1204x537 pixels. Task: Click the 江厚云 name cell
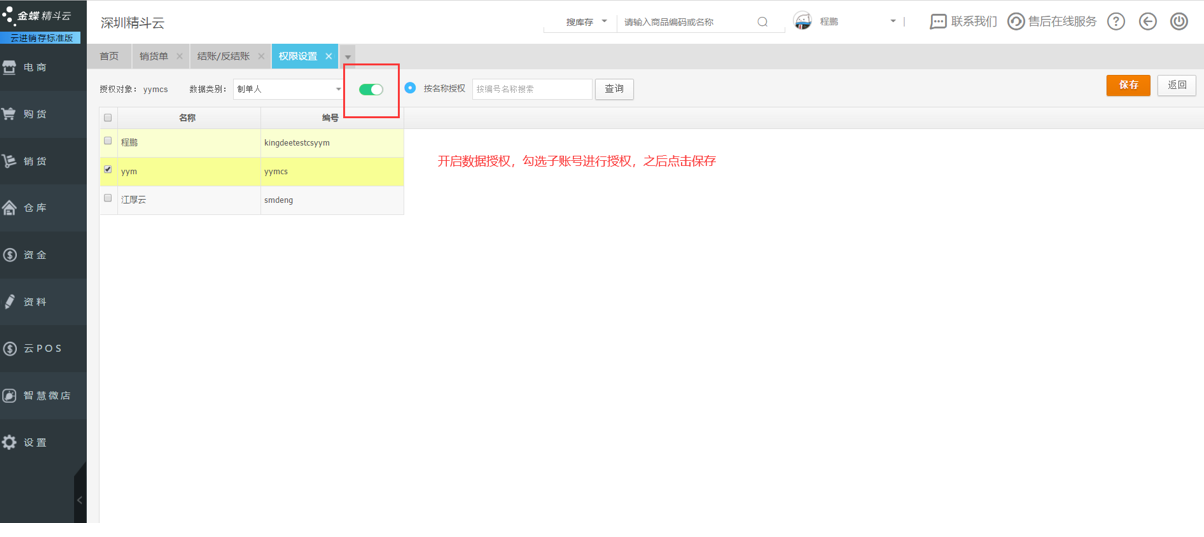point(188,200)
